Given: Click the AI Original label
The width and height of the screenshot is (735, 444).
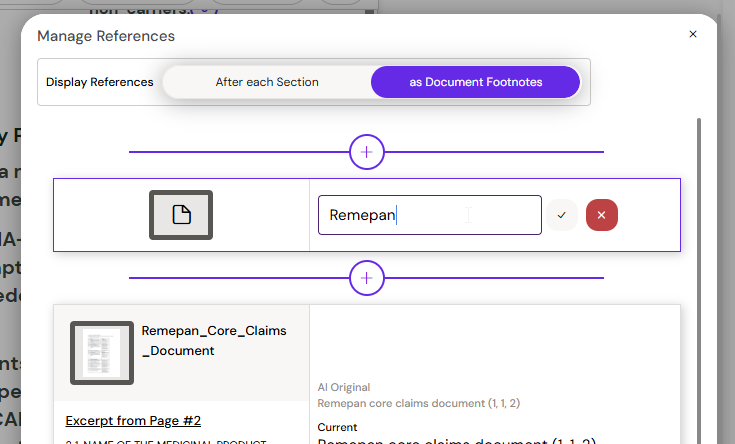Looking at the screenshot, I should [x=344, y=387].
